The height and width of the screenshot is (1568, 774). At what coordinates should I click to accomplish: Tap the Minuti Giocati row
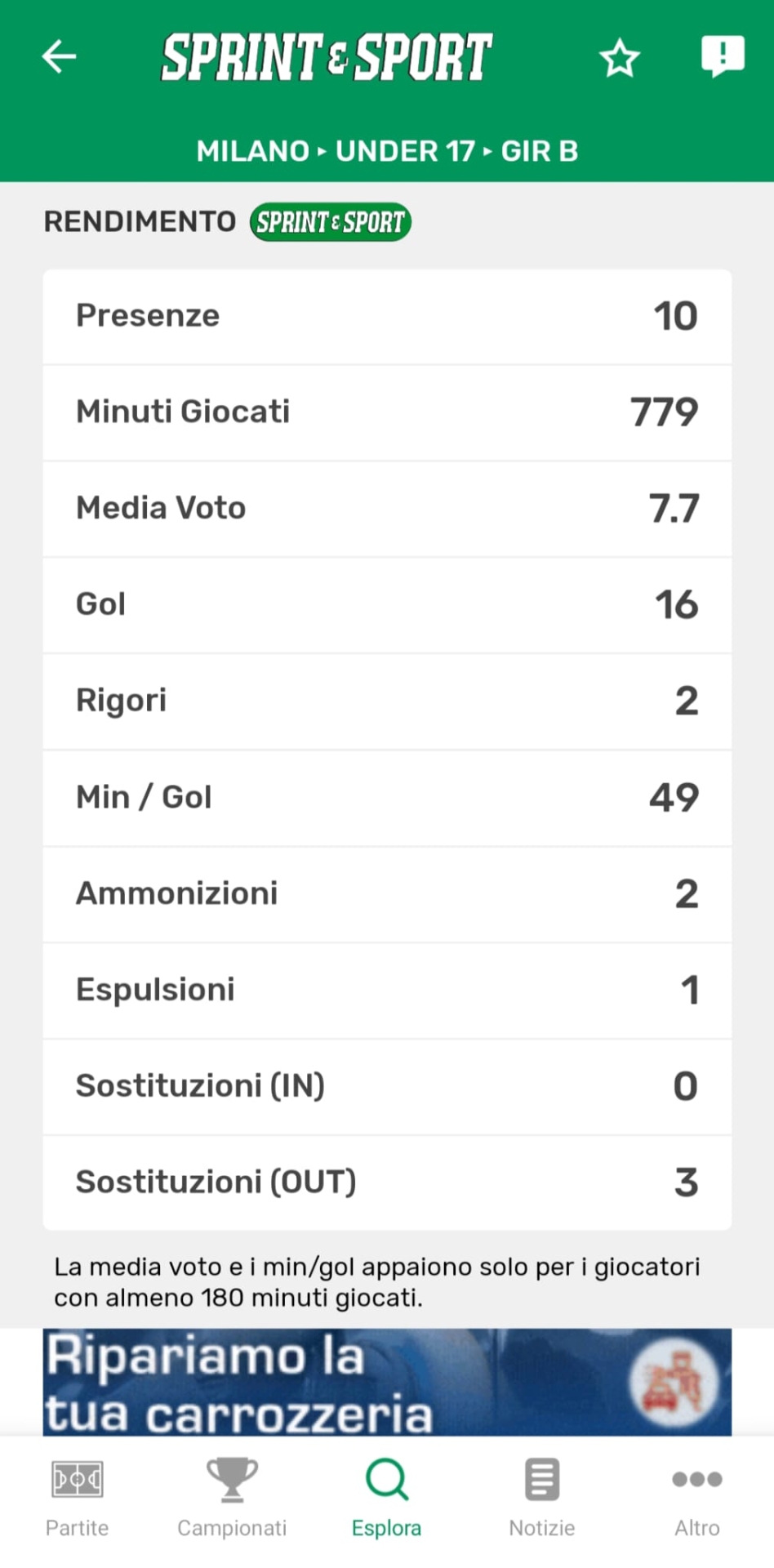coord(387,412)
